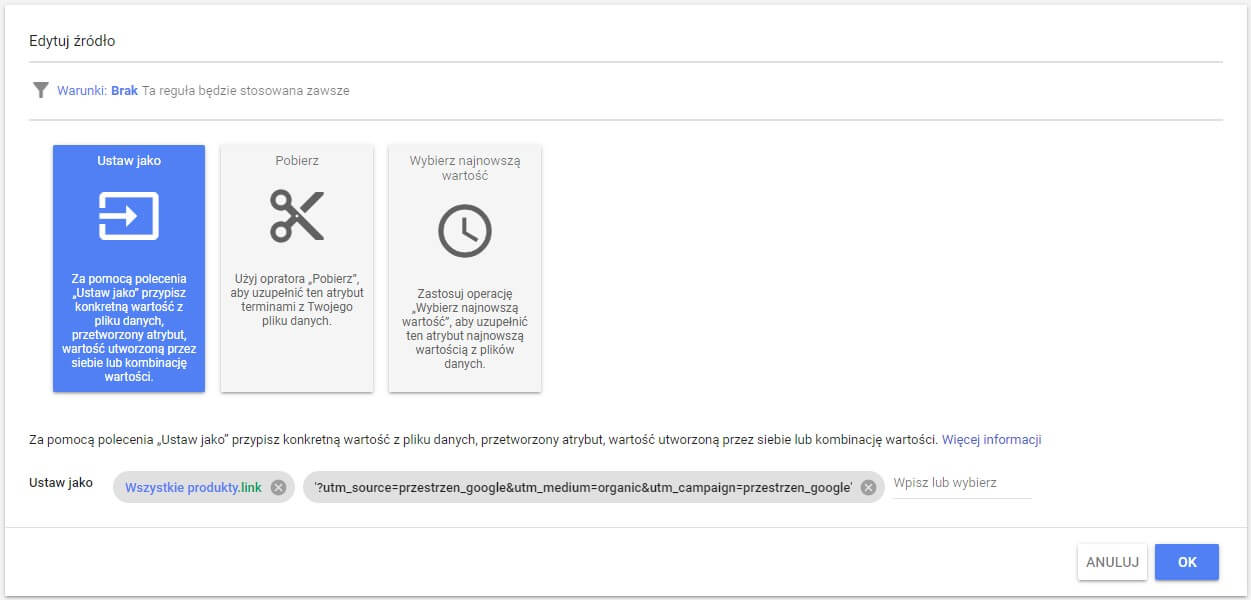This screenshot has width=1251, height=600.
Task: Delete the utm_source parameter chip using its X
Action: coord(868,487)
